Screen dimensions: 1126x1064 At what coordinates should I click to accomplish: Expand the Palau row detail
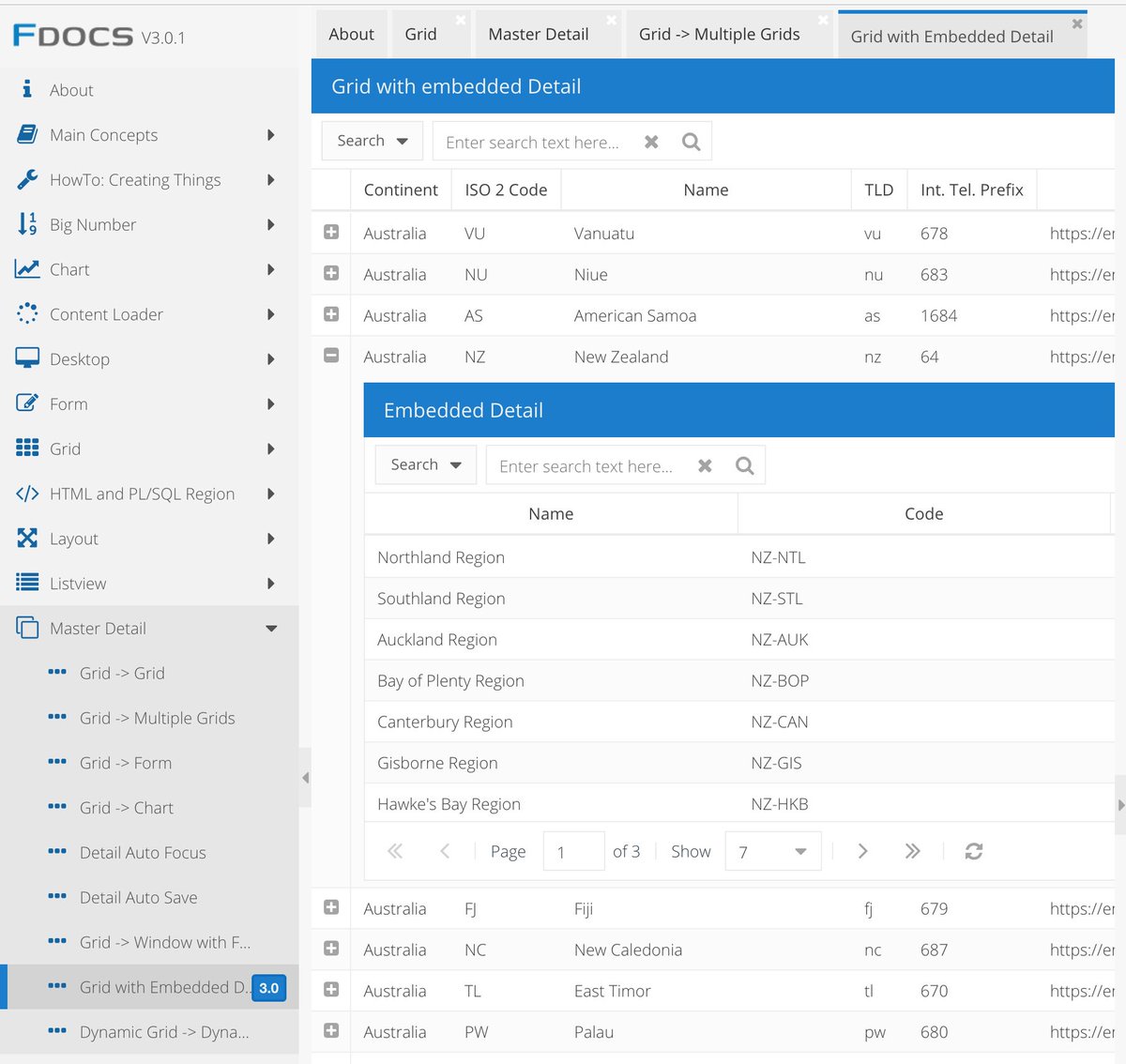point(331,1030)
